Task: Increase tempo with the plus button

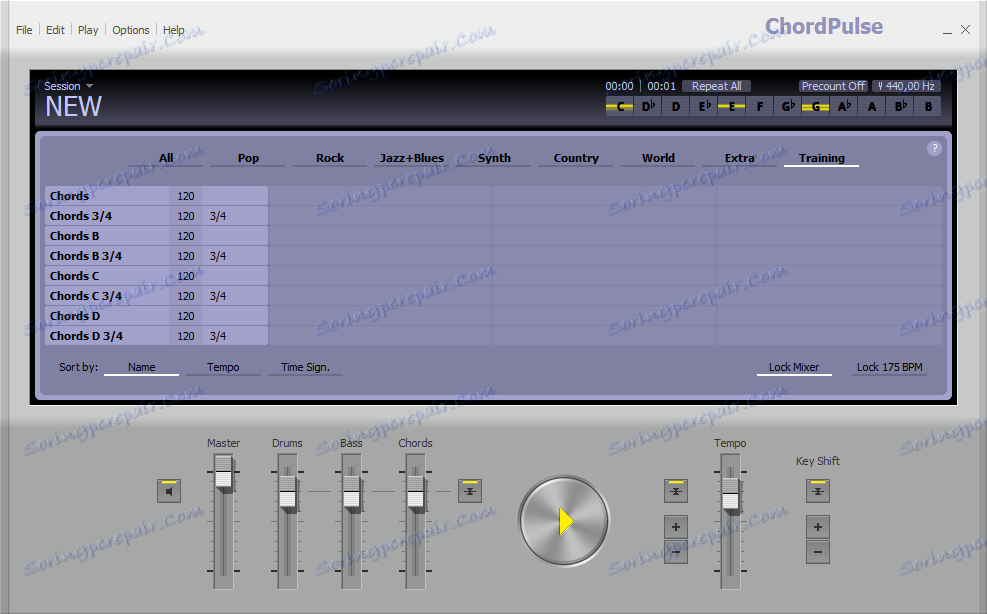Action: tap(675, 527)
